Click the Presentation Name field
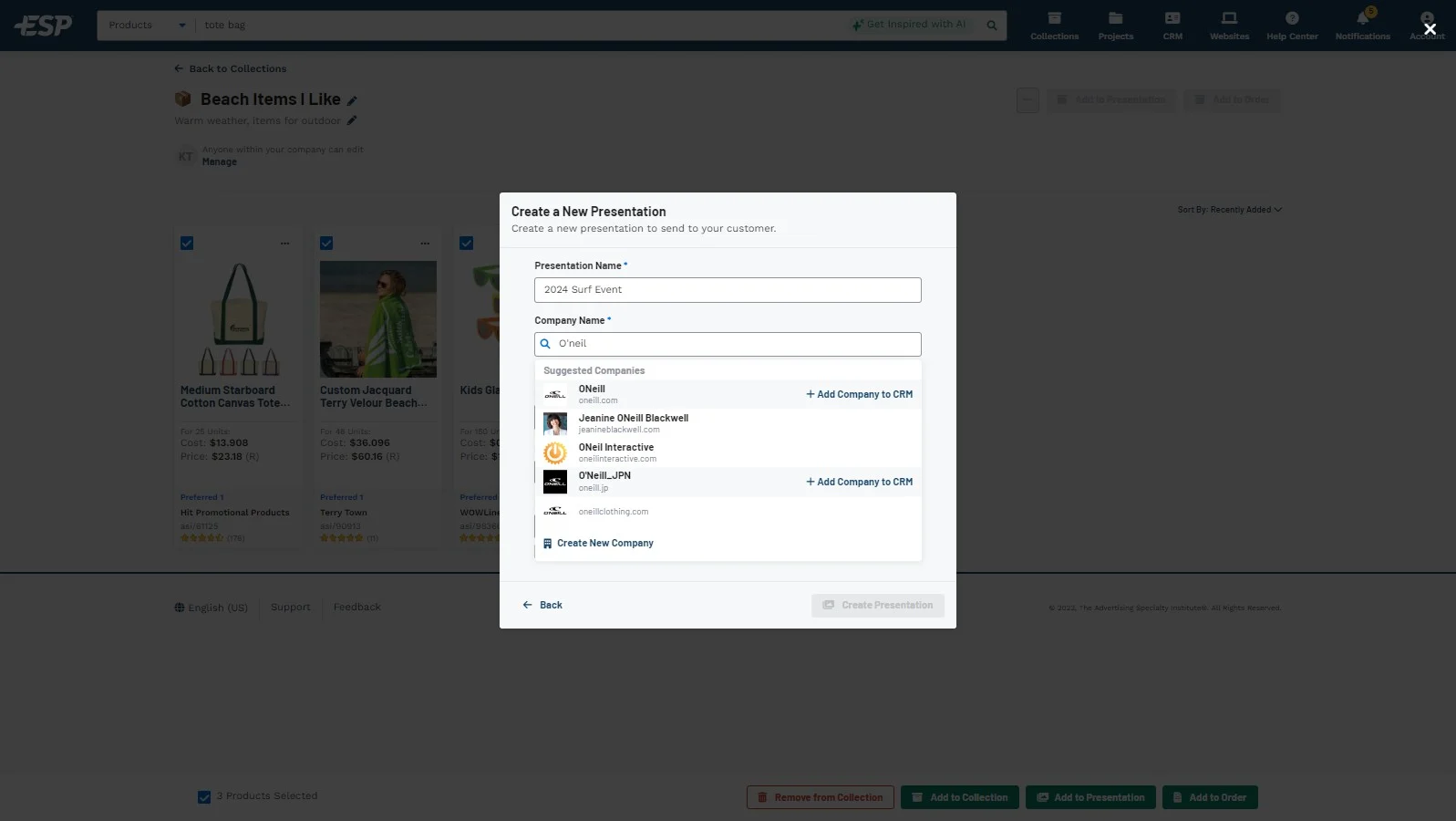 tap(728, 290)
